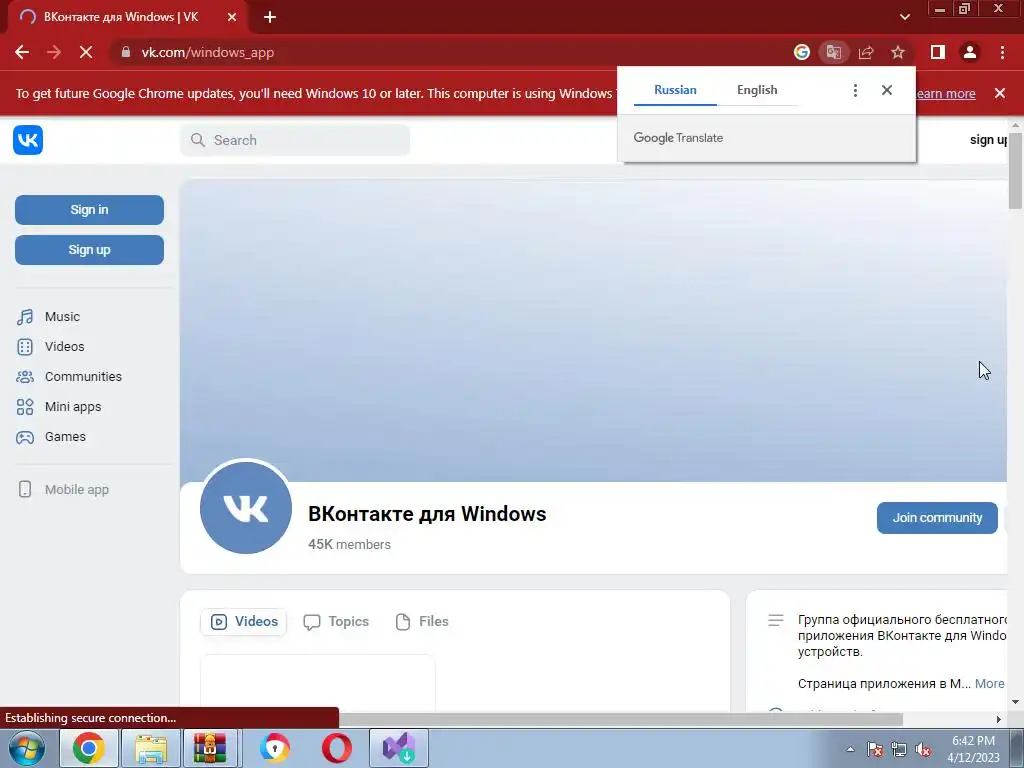Open Chrome's three-dot main menu
1024x768 pixels.
[1002, 52]
